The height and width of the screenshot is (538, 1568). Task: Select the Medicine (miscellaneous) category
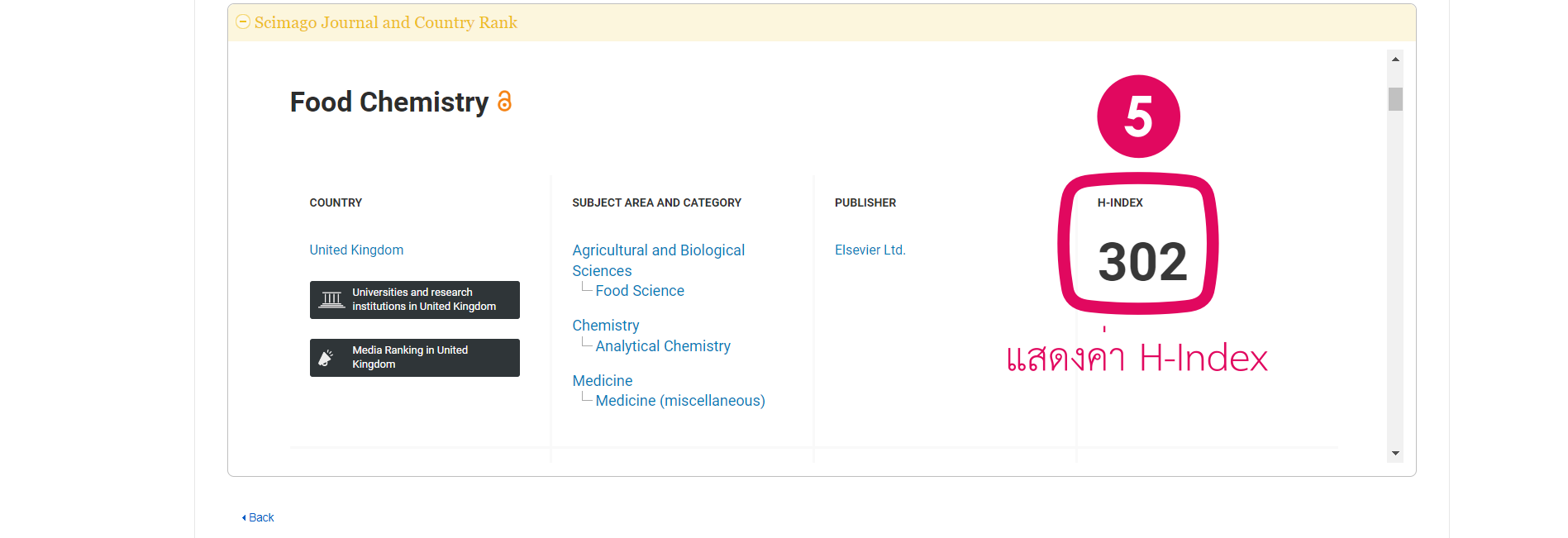[x=680, y=401]
